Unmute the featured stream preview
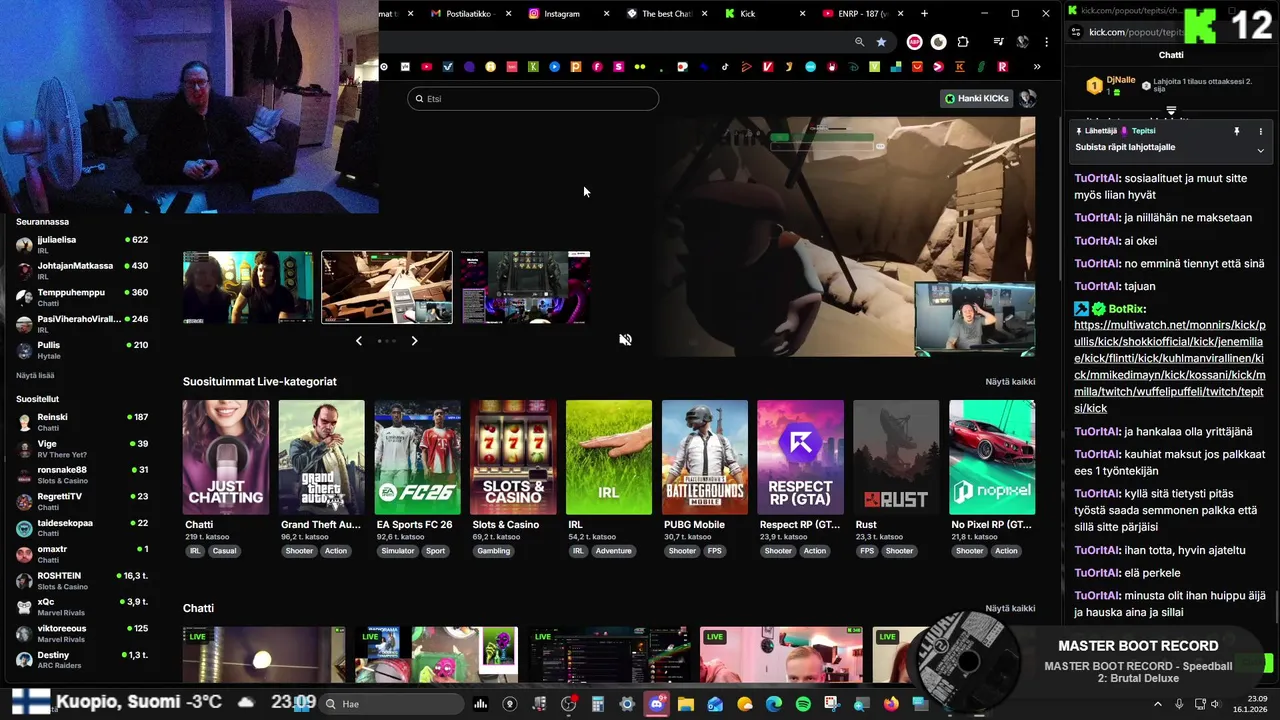The height and width of the screenshot is (720, 1280). click(x=625, y=340)
